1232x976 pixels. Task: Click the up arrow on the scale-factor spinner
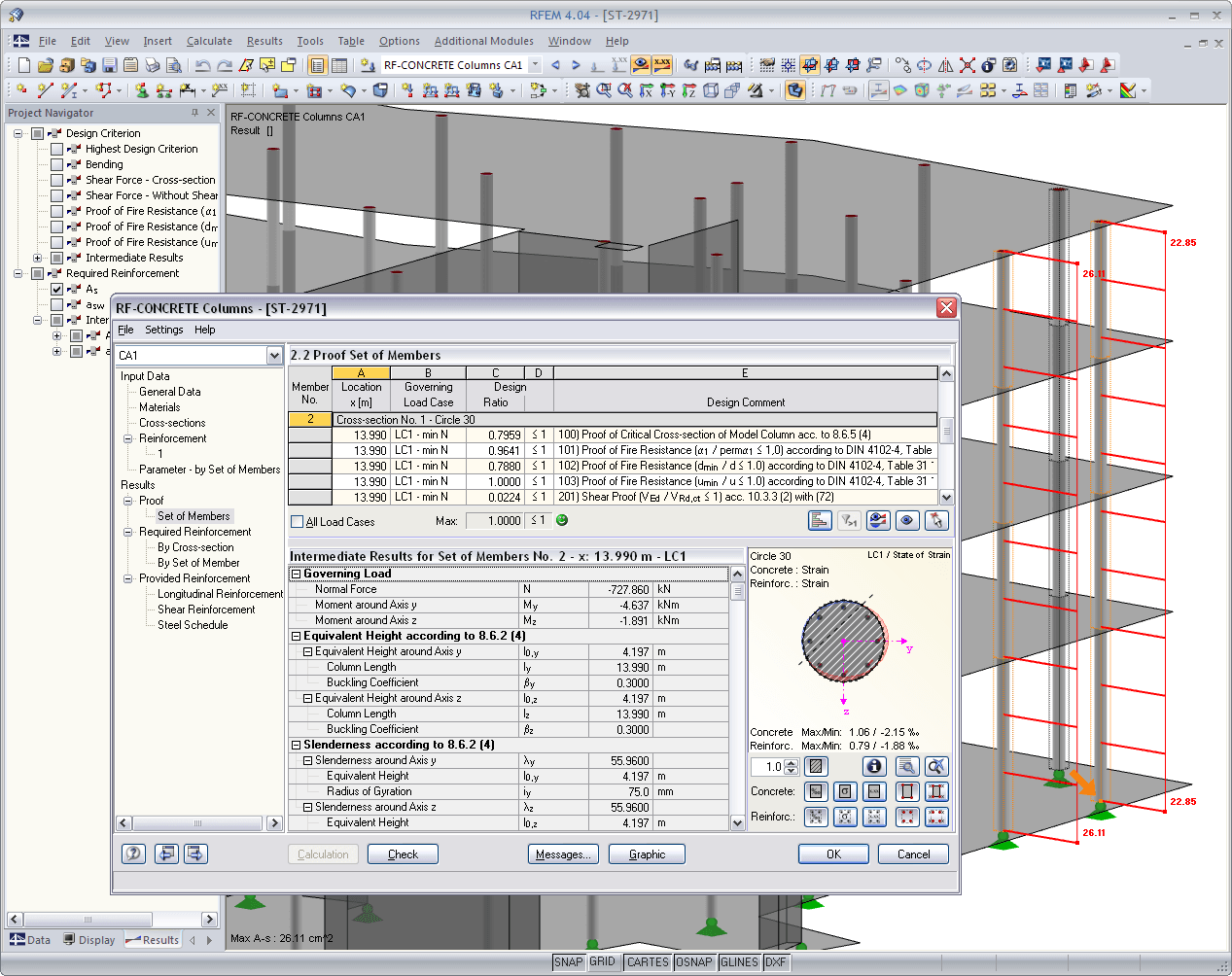(x=792, y=762)
